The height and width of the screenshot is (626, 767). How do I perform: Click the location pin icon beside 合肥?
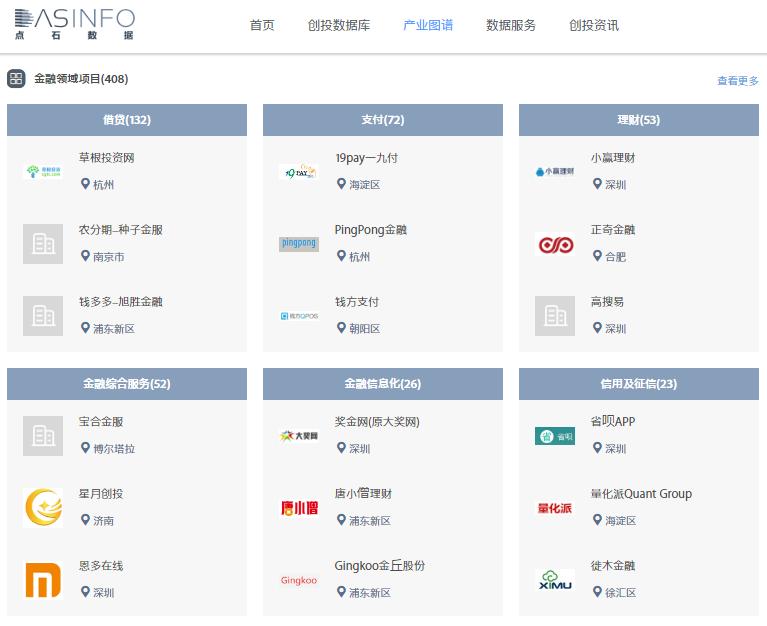(x=597, y=256)
